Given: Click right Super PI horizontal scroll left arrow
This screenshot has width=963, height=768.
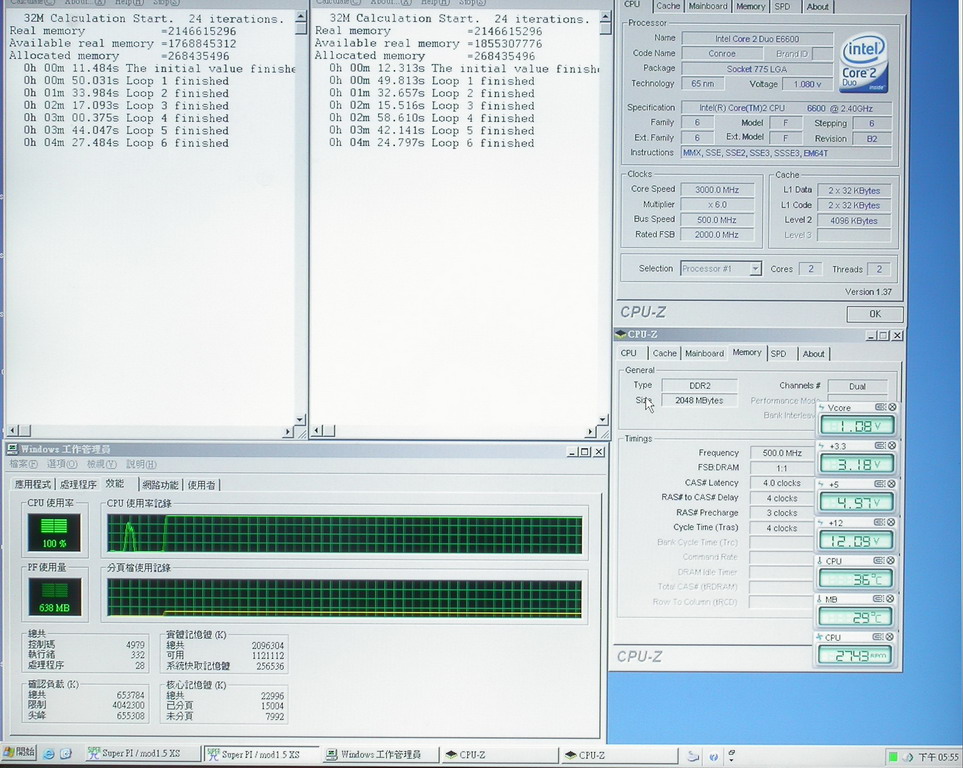Looking at the screenshot, I should point(318,431).
